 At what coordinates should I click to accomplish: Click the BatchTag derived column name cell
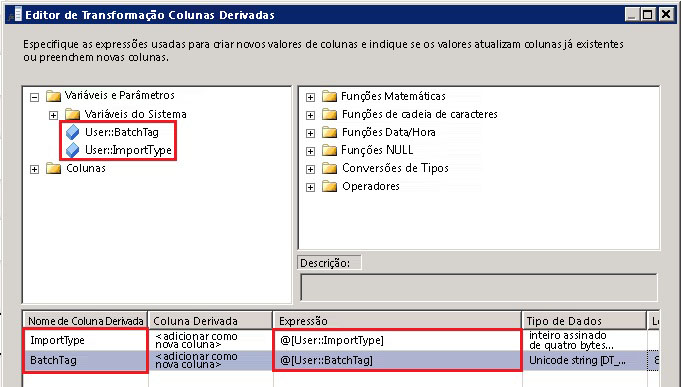[85, 361]
